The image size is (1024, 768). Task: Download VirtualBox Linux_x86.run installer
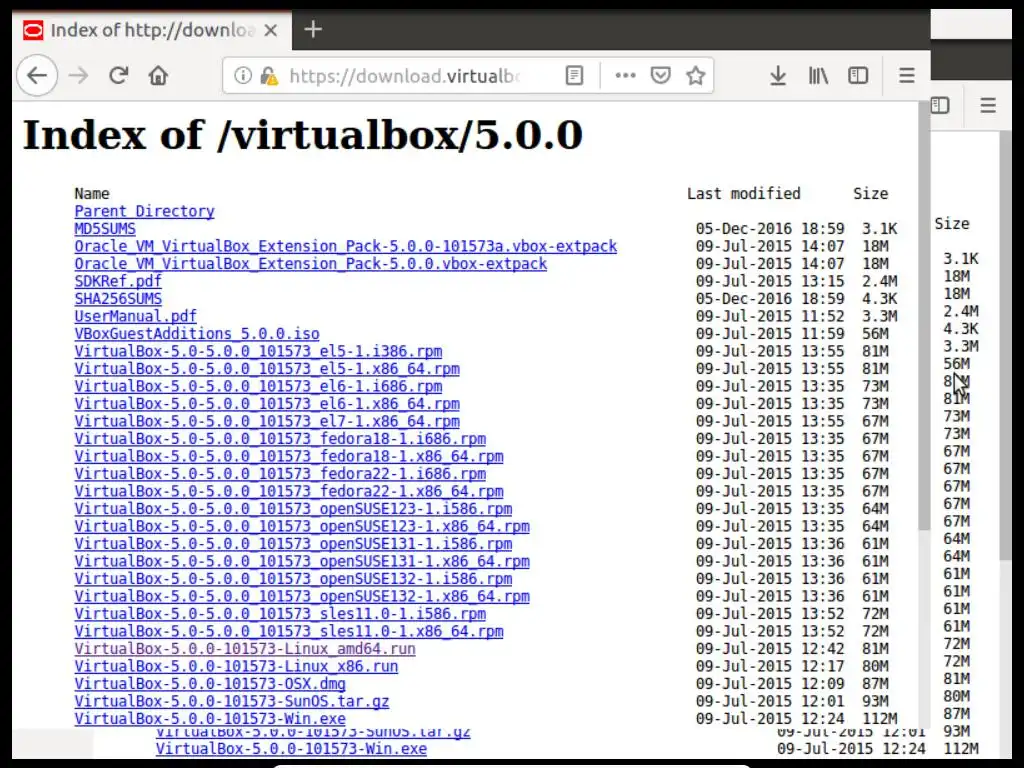click(236, 666)
